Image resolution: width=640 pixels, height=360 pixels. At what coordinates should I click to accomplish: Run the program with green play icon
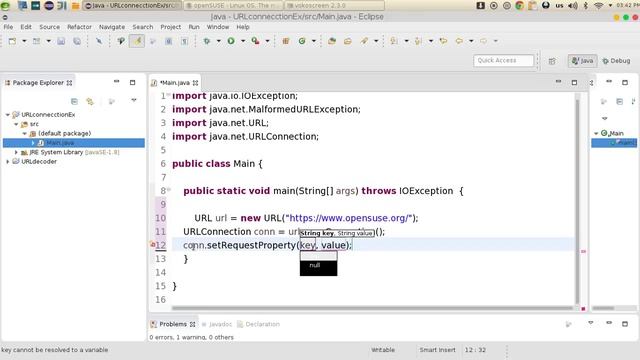click(x=231, y=41)
